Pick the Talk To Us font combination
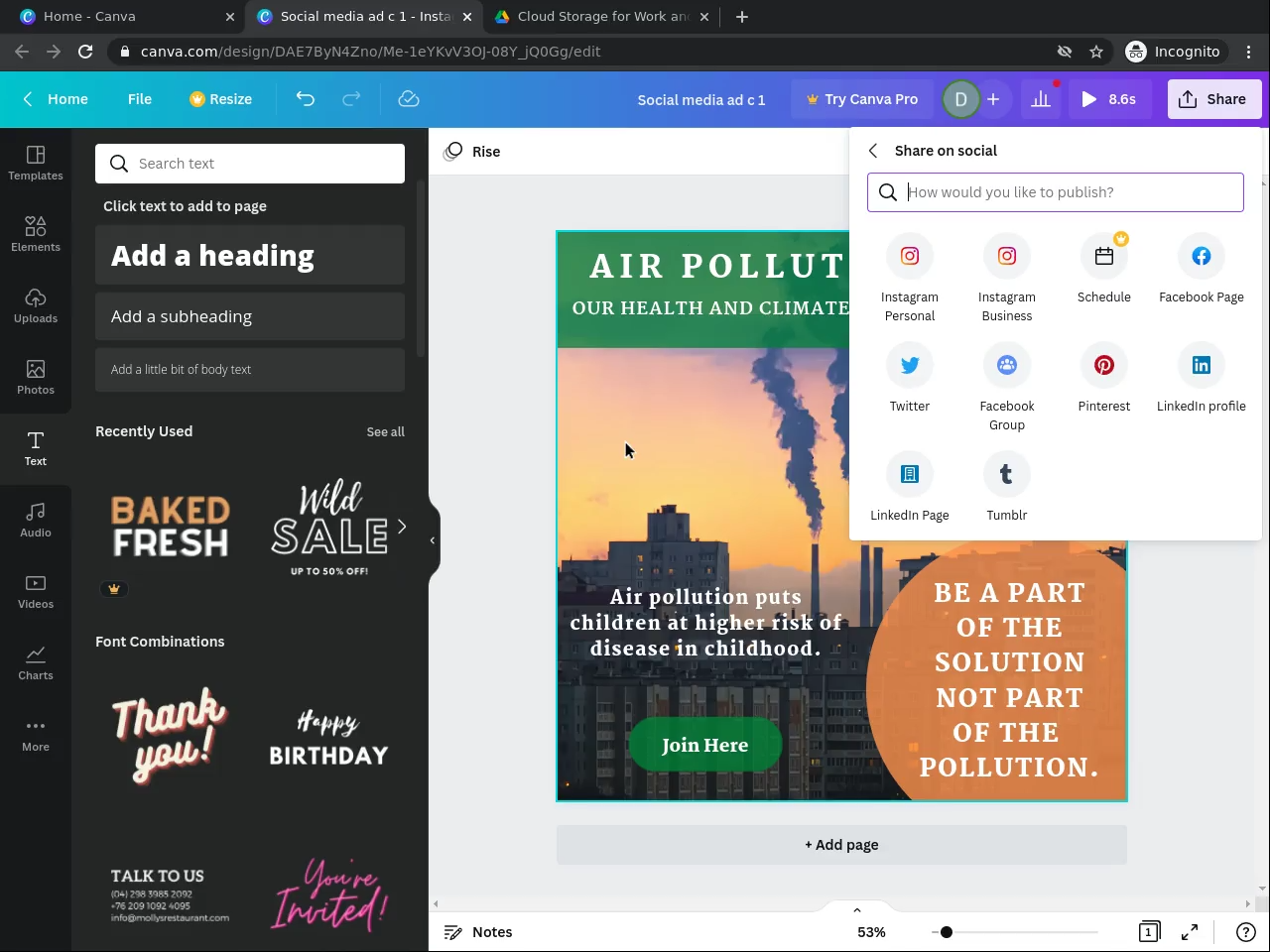The image size is (1270, 952). click(x=171, y=895)
